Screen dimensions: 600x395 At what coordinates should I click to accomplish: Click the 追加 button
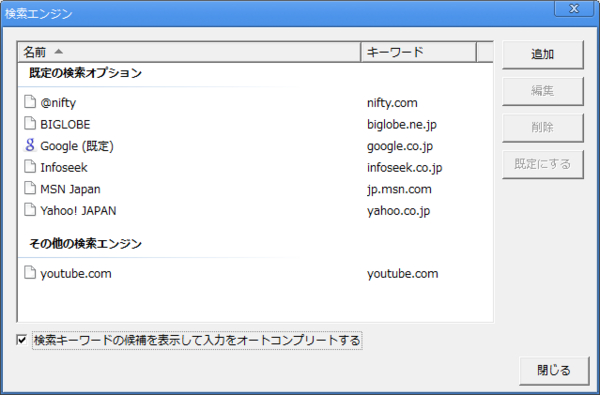pyautogui.click(x=543, y=54)
